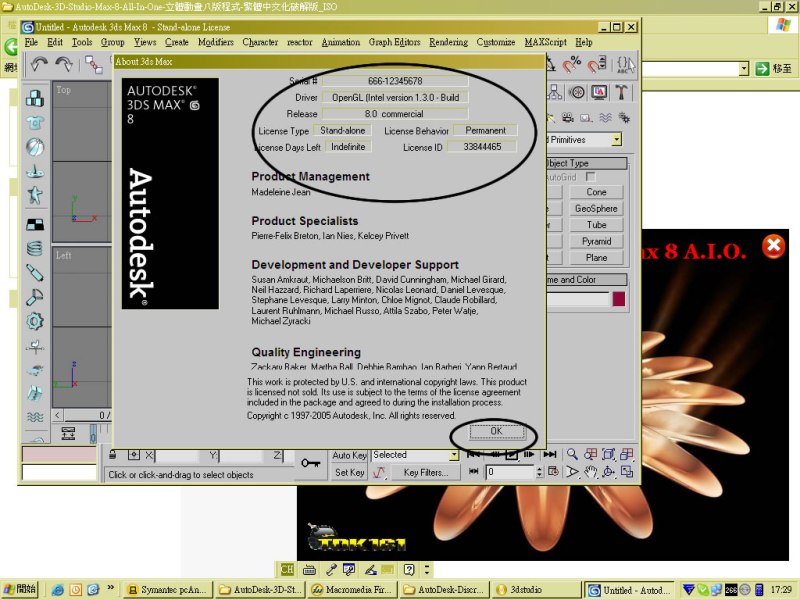Click the Maximize Viewport Toggle icon
This screenshot has height=600, width=800.
(627, 472)
